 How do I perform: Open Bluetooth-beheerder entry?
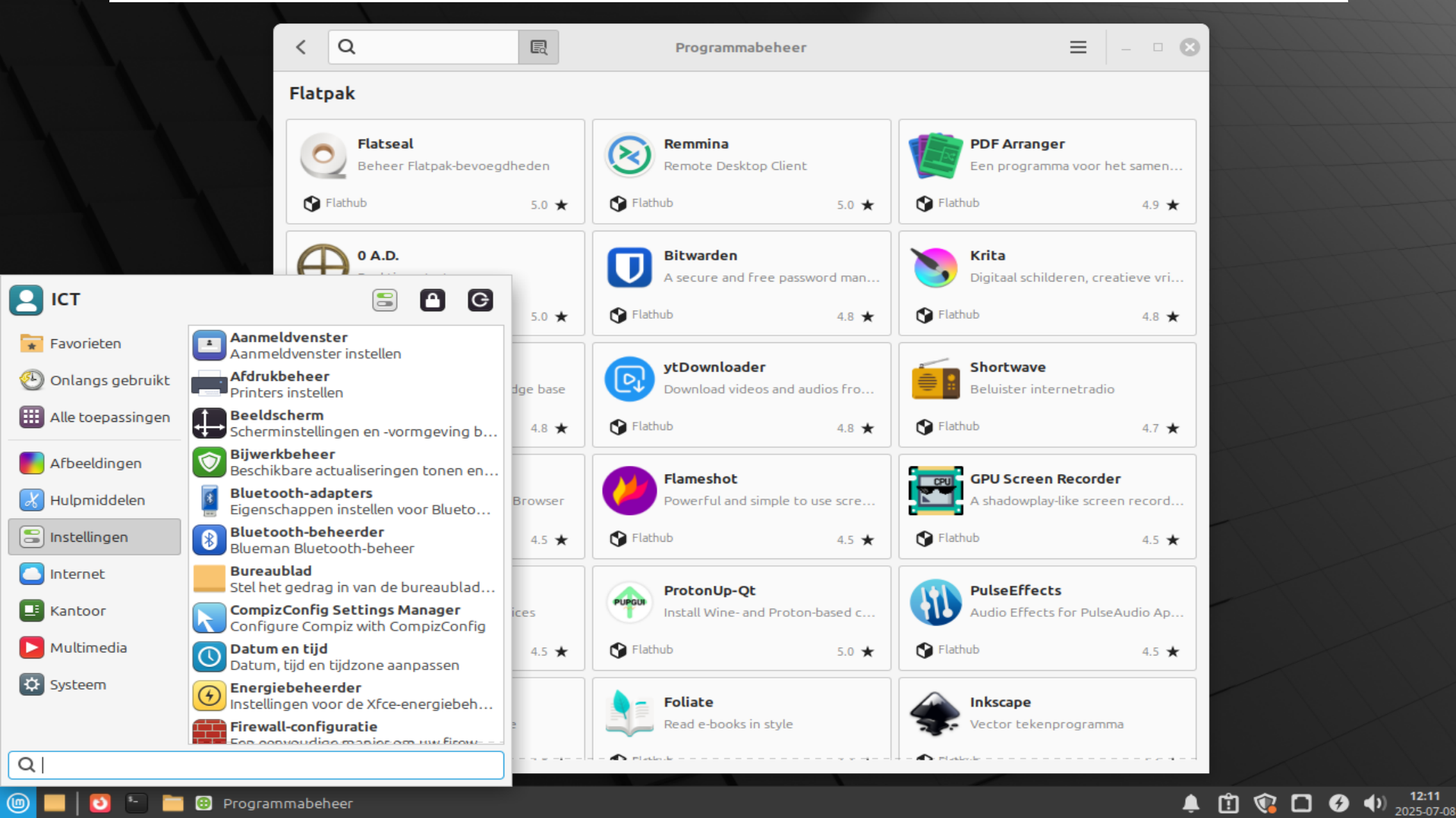pyautogui.click(x=346, y=540)
